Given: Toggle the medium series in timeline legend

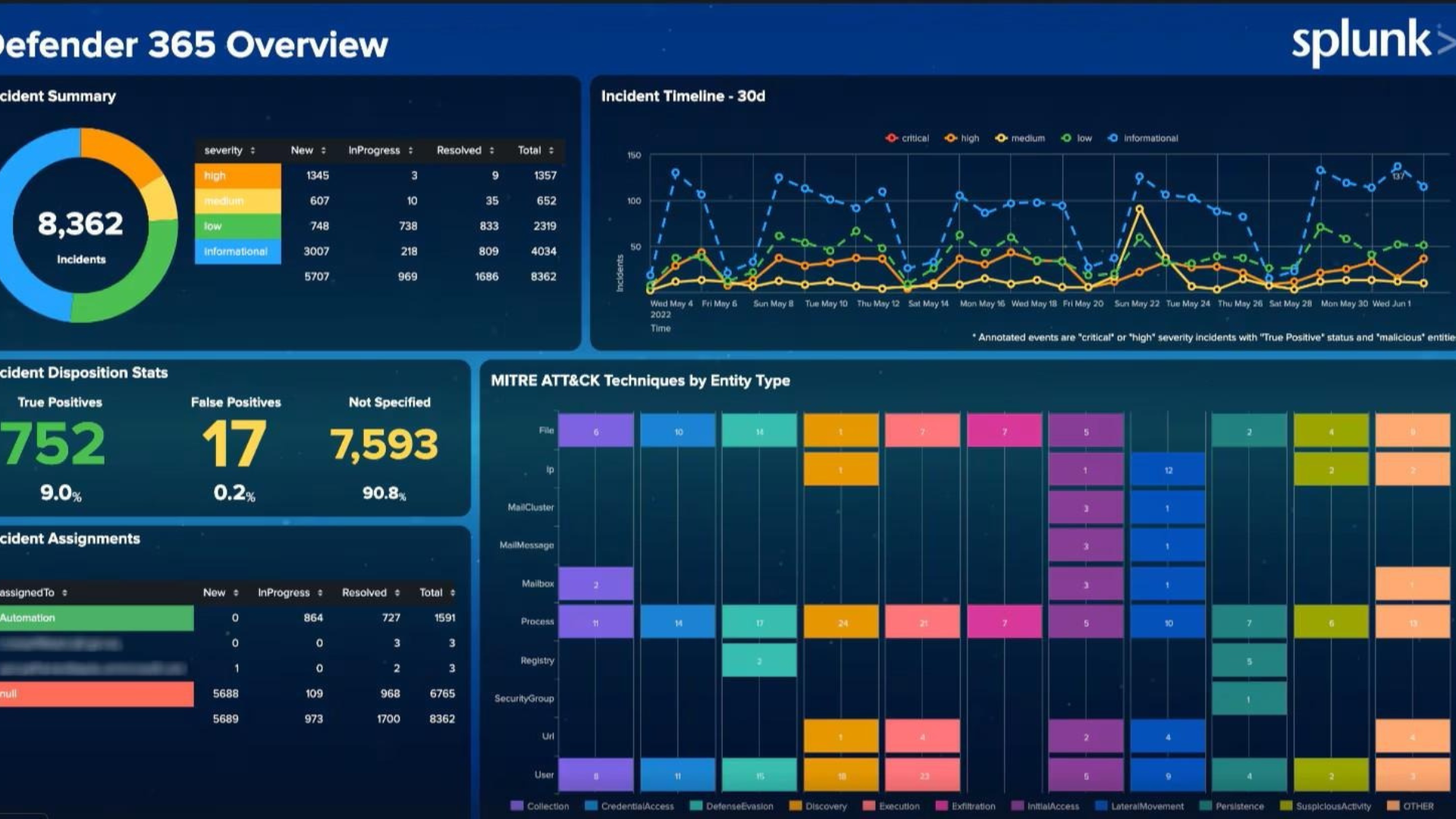Looking at the screenshot, I should (x=1020, y=138).
